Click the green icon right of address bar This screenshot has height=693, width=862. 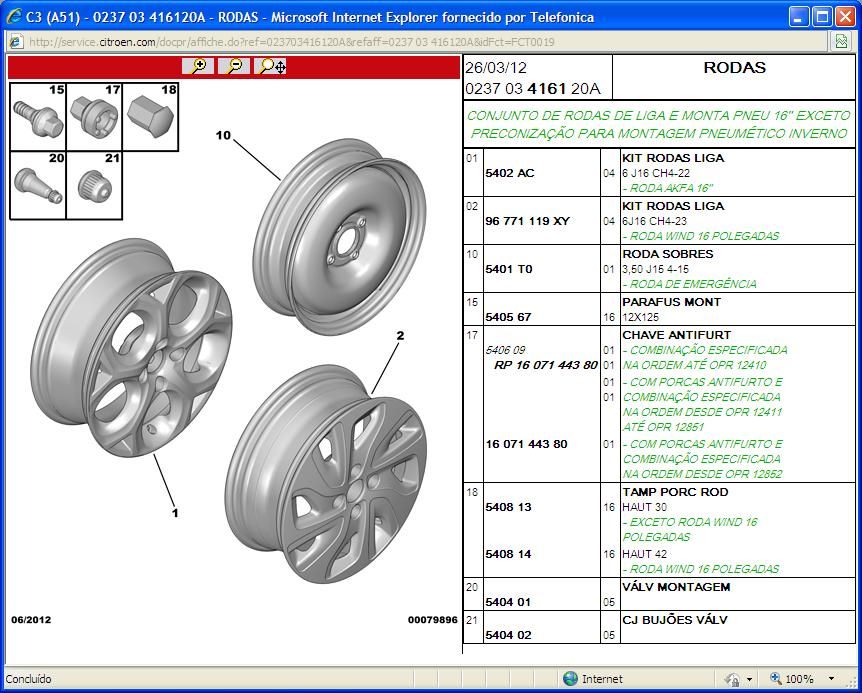click(x=841, y=42)
